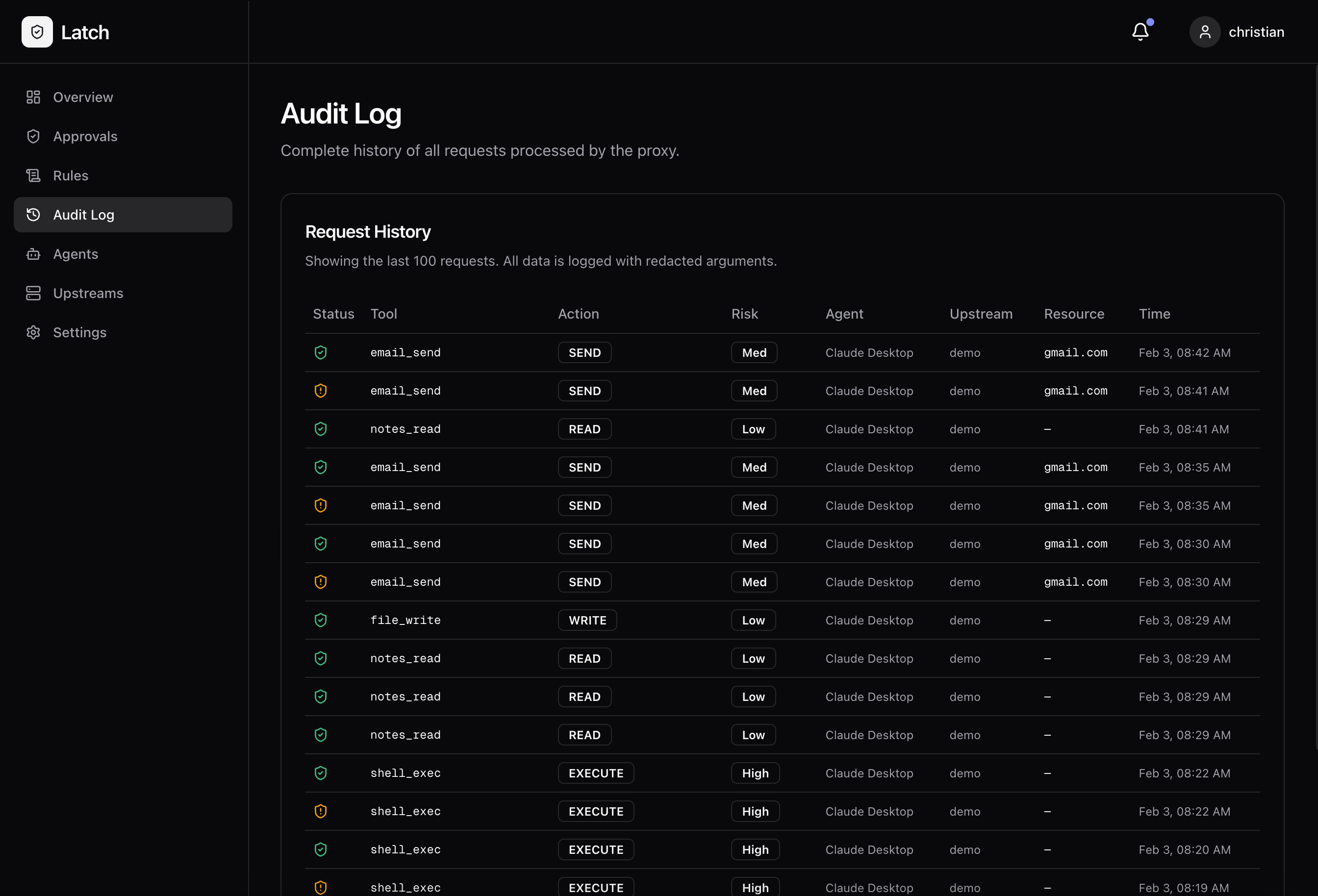Click the SEND action badge on first row
1318x896 pixels.
(x=584, y=352)
